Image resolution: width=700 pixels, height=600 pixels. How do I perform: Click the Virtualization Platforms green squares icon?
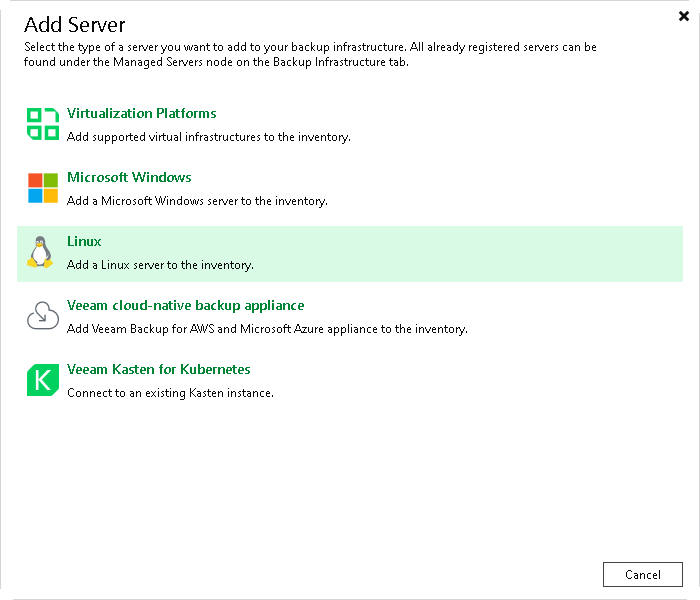coord(42,124)
